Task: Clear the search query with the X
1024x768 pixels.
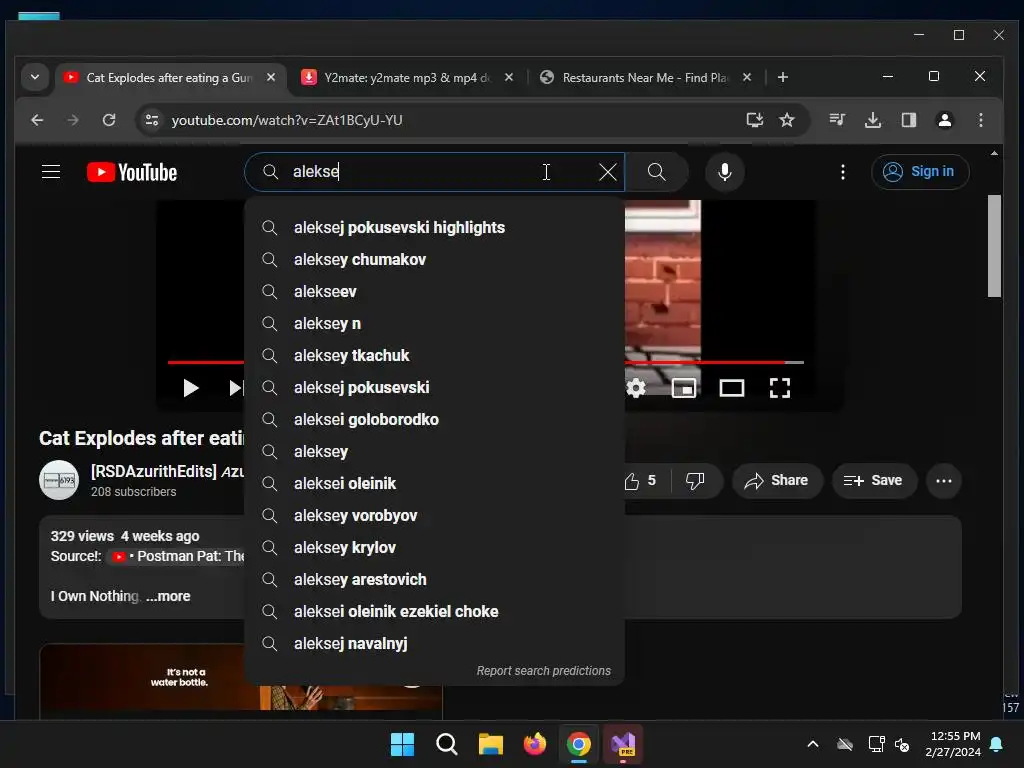Action: (607, 172)
